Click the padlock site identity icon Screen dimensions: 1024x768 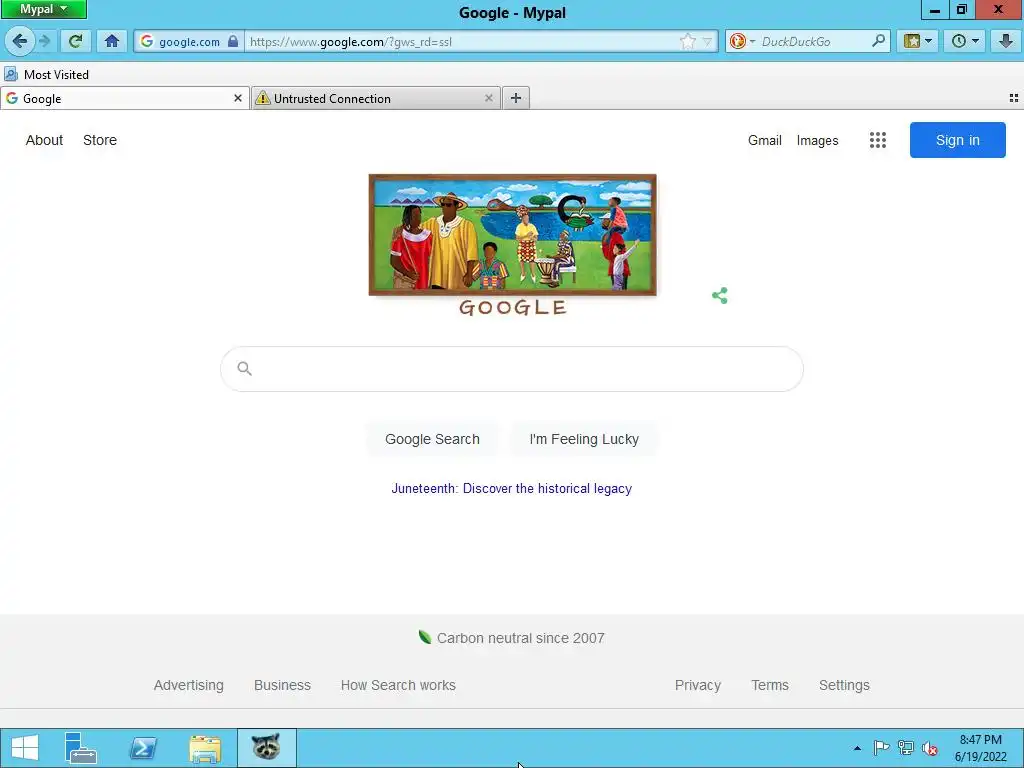click(x=233, y=41)
